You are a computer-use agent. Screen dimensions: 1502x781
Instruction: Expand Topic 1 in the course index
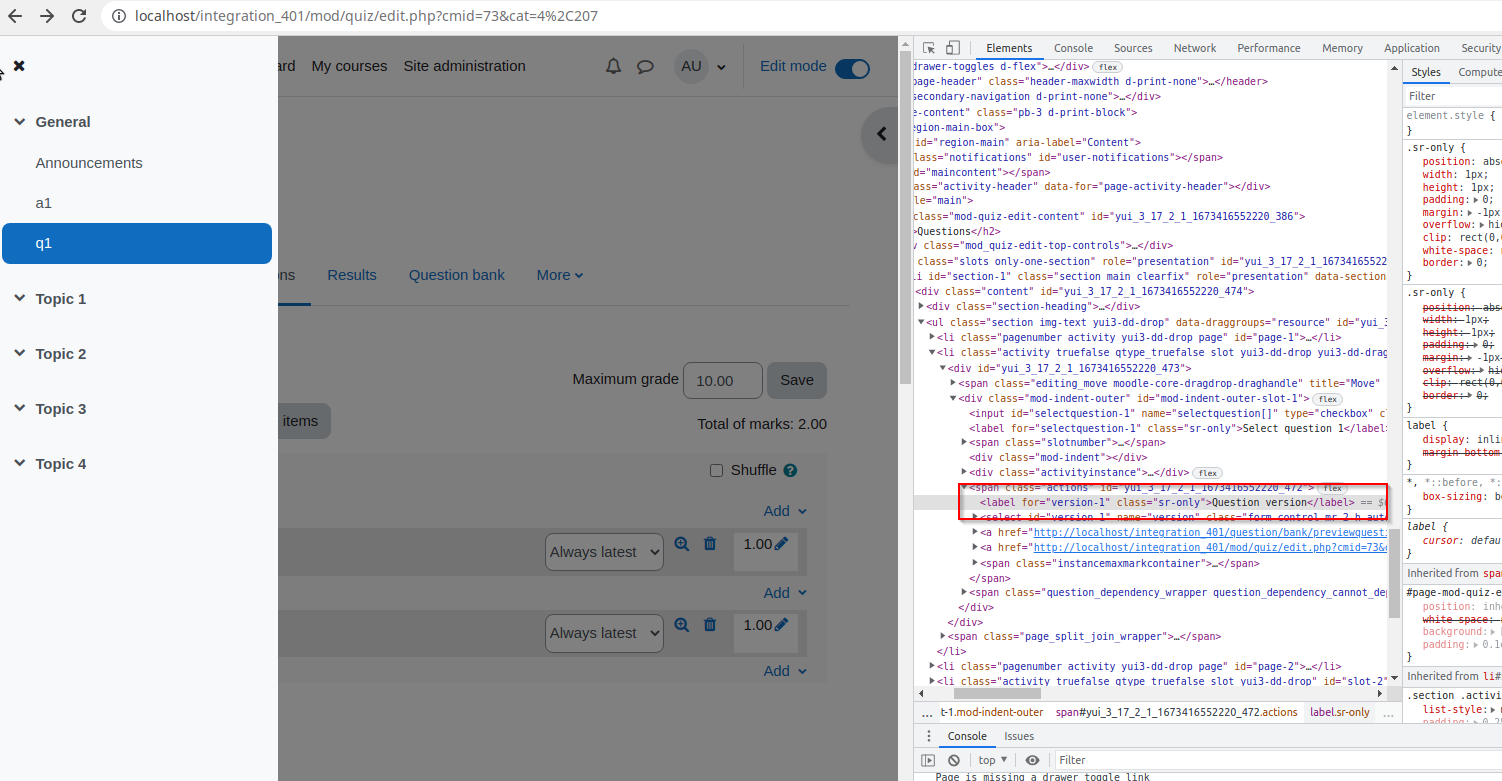pyautogui.click(x=19, y=299)
